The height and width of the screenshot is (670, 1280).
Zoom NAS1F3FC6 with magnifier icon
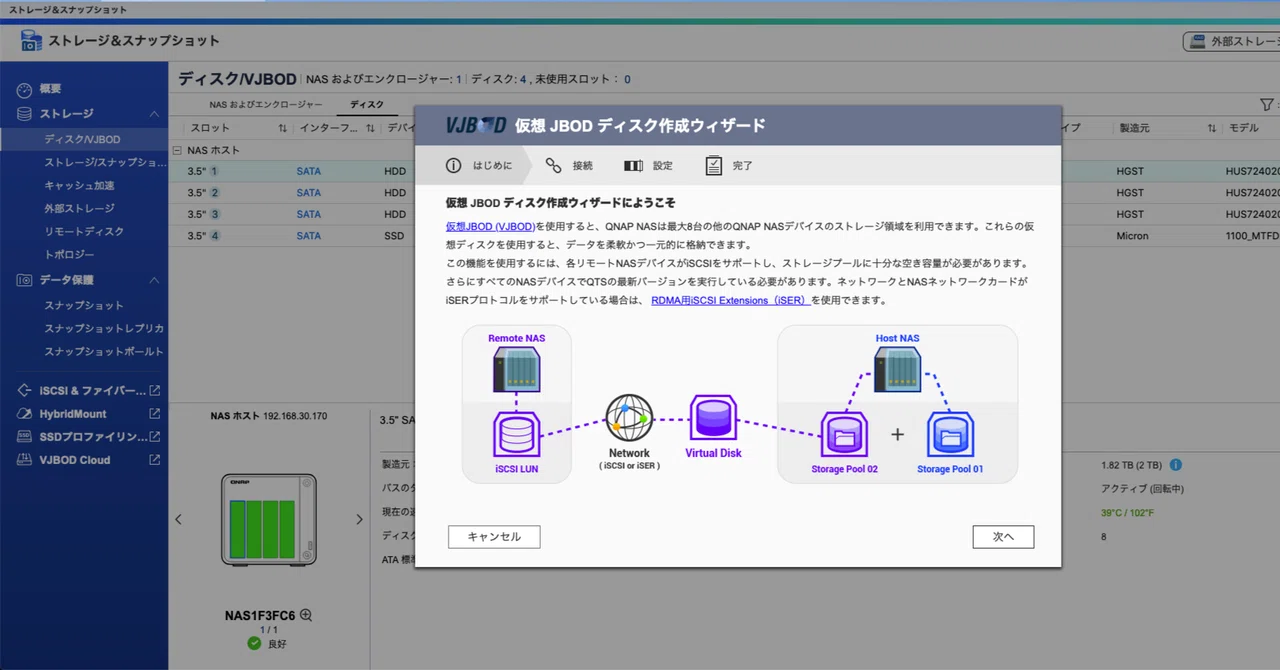point(306,615)
